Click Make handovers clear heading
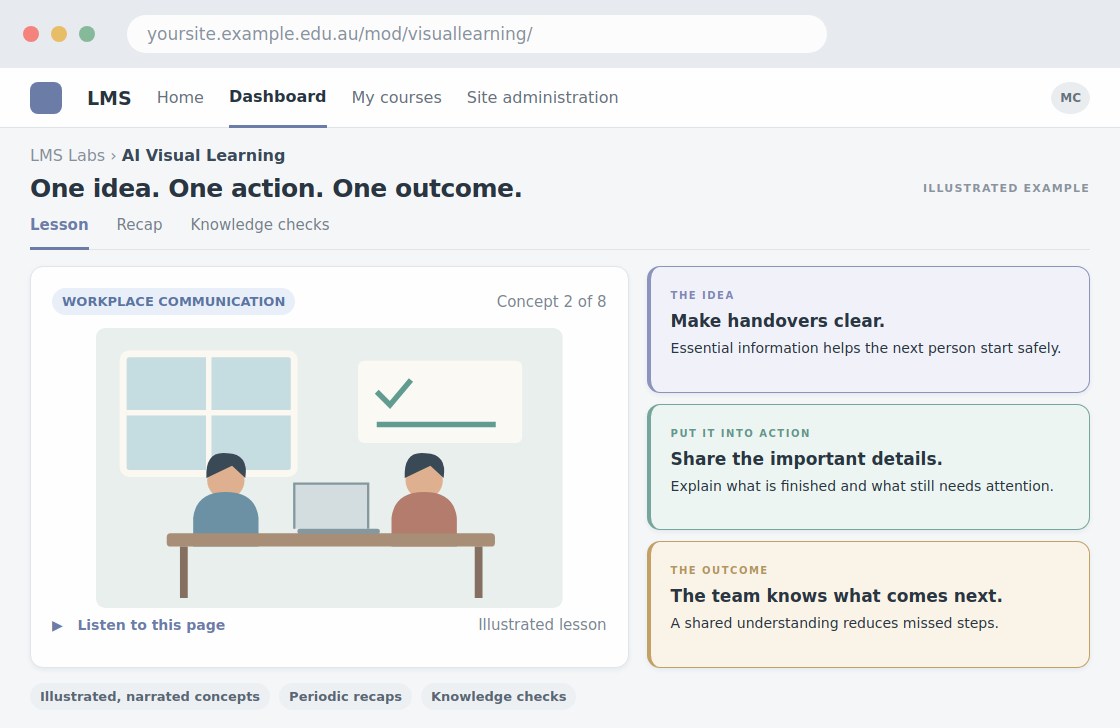The height and width of the screenshot is (728, 1120). coord(777,321)
